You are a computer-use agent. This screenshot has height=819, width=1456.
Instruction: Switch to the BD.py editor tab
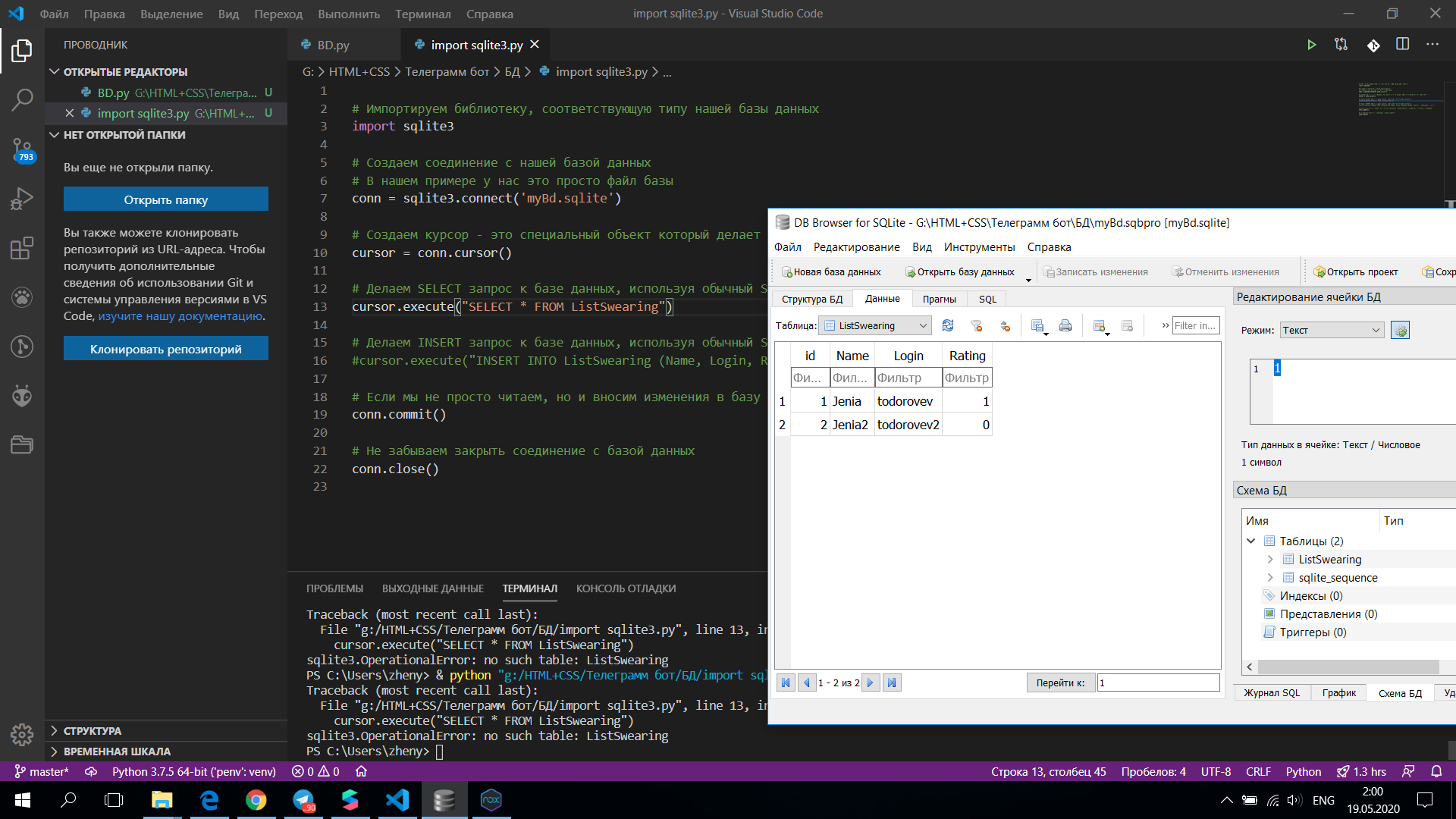pyautogui.click(x=334, y=45)
